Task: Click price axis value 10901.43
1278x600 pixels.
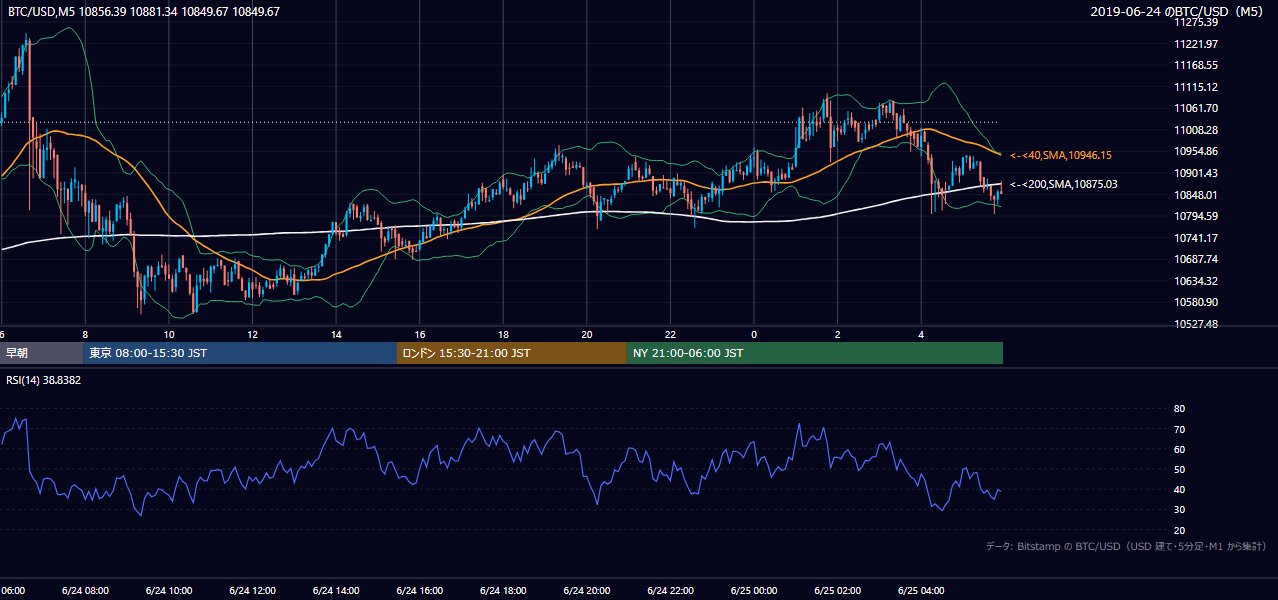Action: 1196,173
